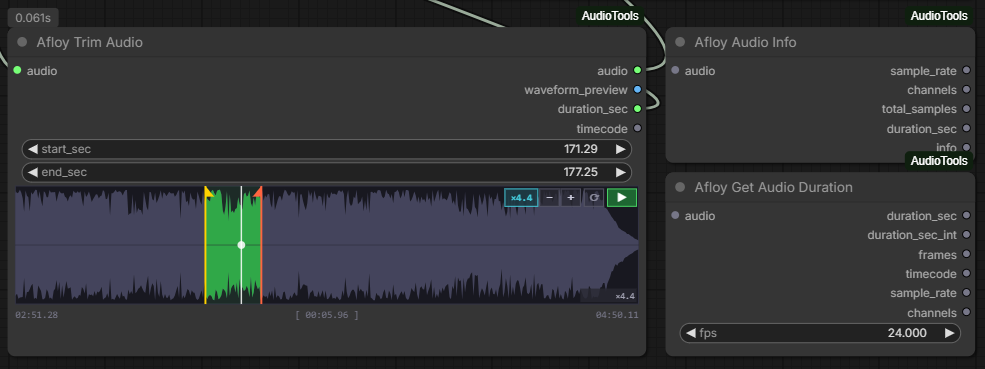This screenshot has height=369, width=985.
Task: Click Audio Info node's audio input port
Action: [x=675, y=70]
